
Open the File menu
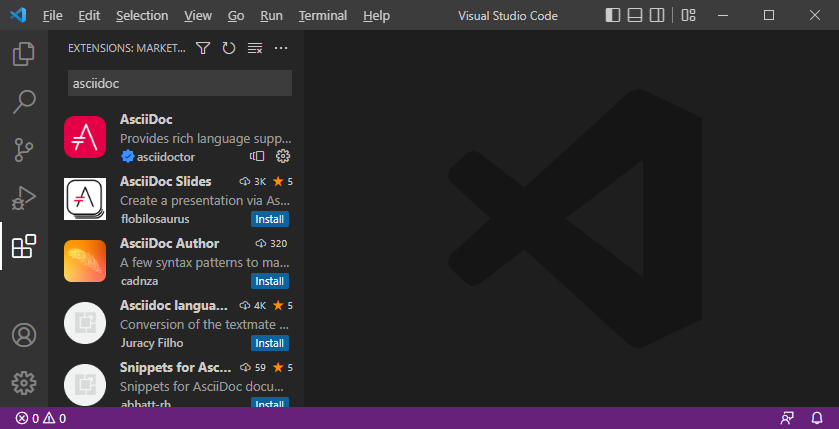(52, 16)
